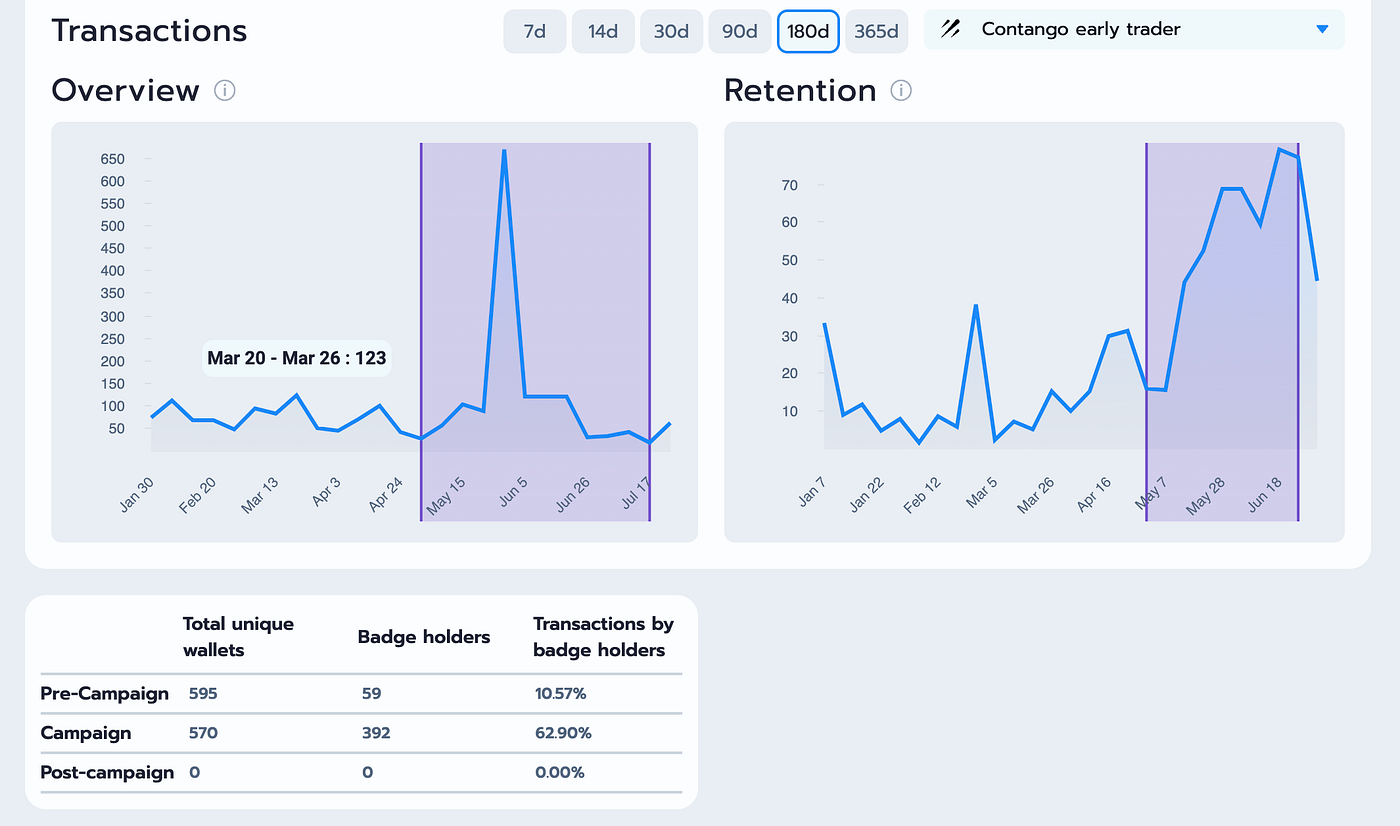The image size is (1400, 826).
Task: Click Overview chart left campaign marker line
Action: [421, 331]
